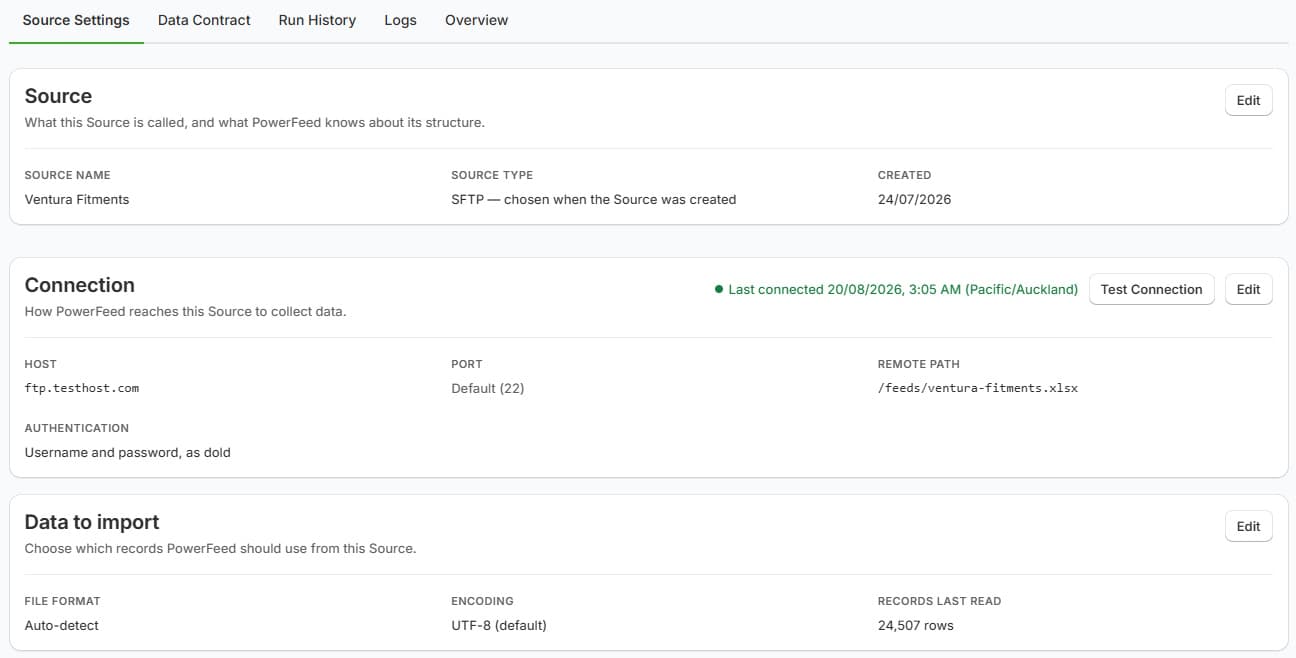Click the SOURCE TYPE field label

[492, 175]
